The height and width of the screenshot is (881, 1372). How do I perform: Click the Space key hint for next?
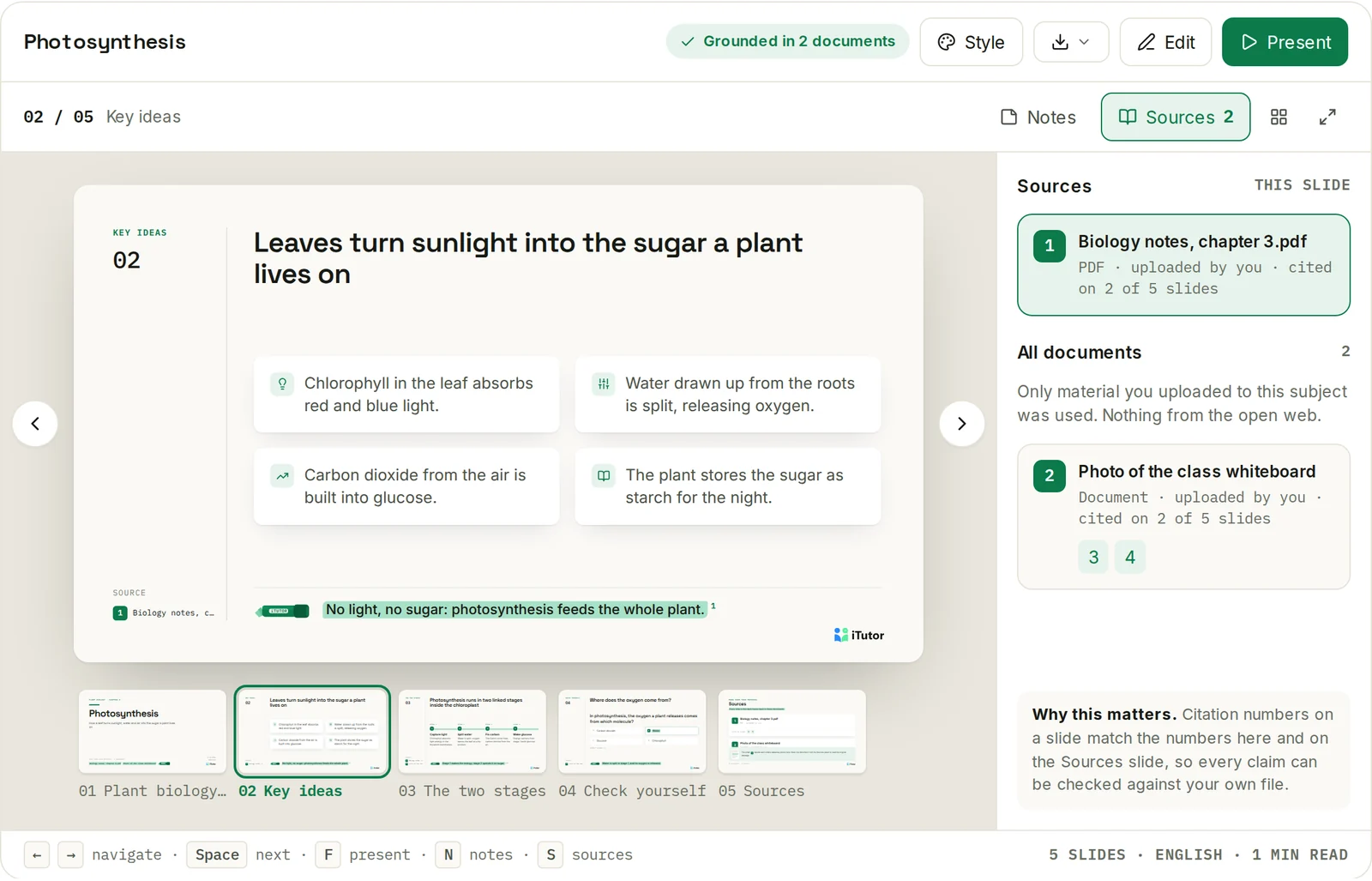point(217,855)
